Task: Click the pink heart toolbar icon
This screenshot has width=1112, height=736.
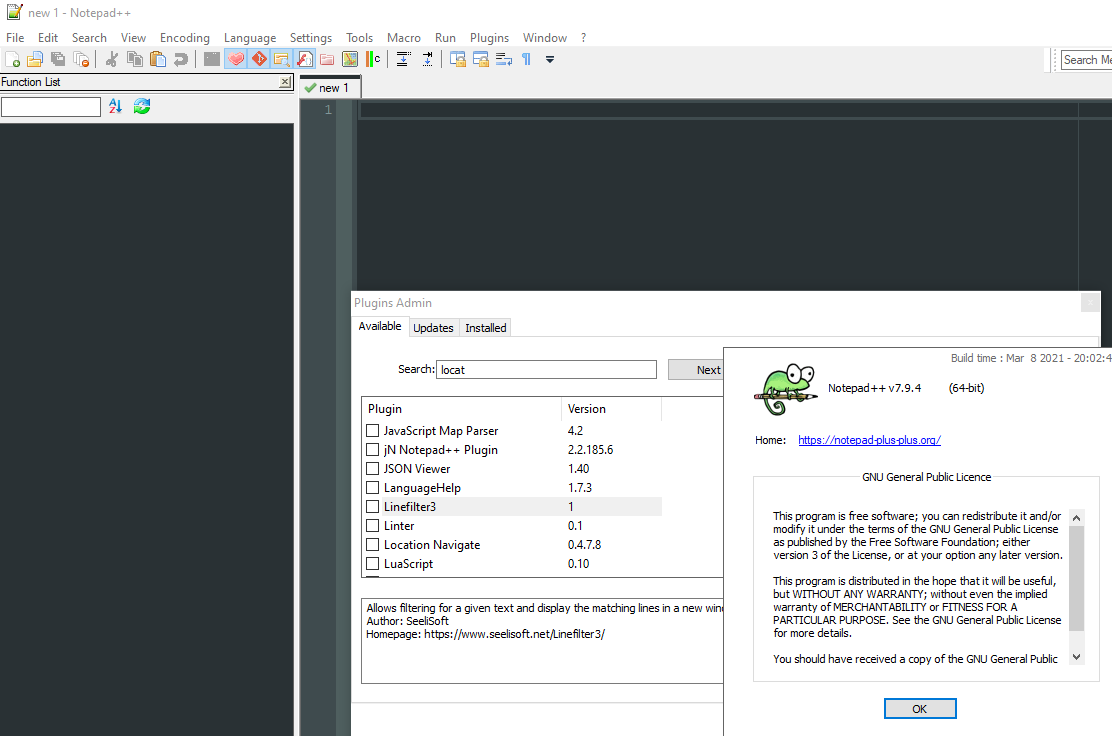Action: click(235, 59)
